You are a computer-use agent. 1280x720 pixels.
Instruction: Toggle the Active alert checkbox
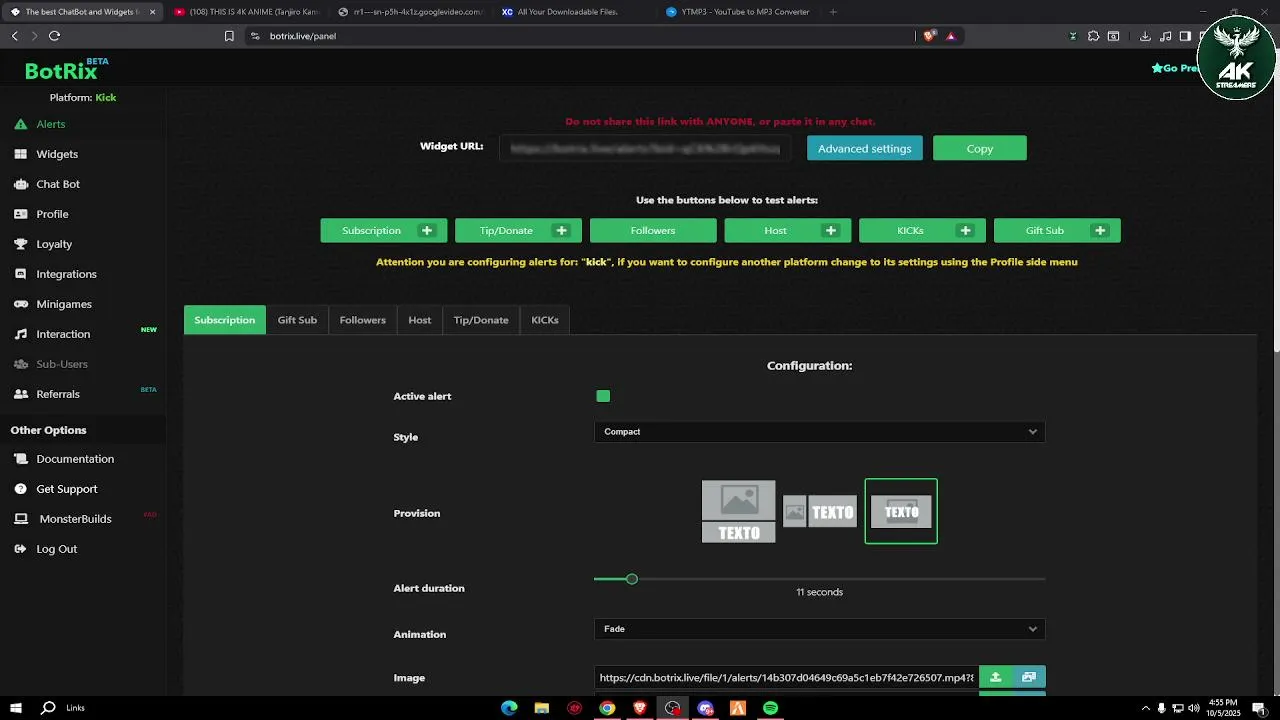[603, 396]
